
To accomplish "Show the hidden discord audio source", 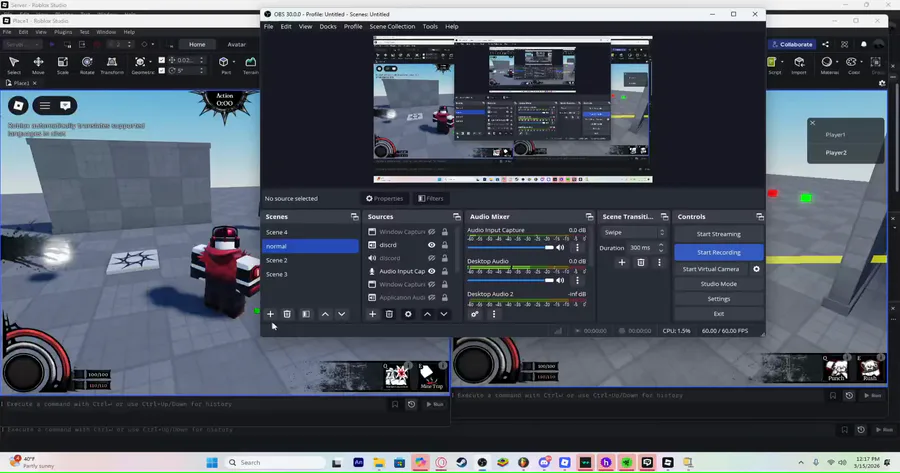I will point(432,258).
